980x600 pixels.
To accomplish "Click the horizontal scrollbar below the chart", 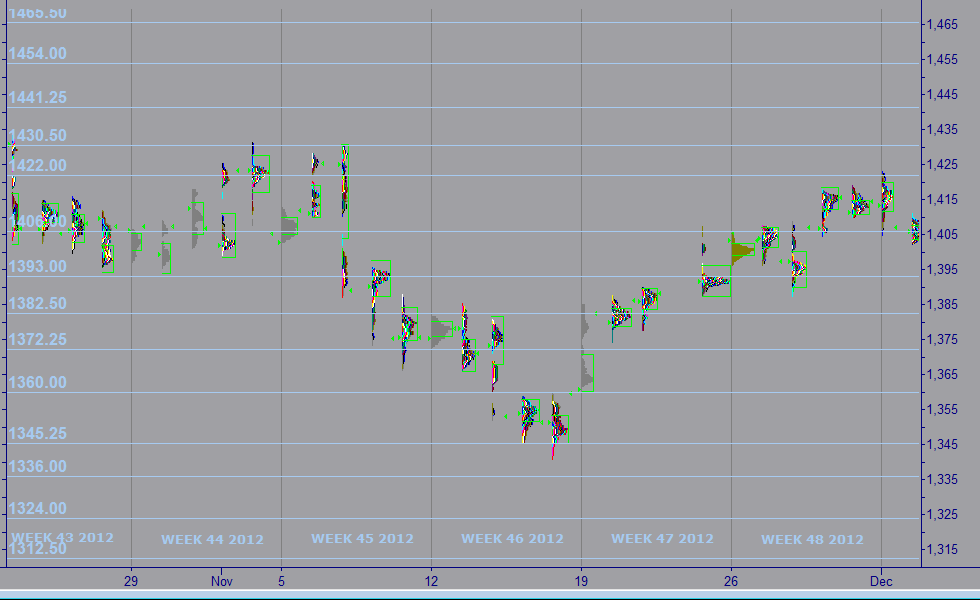I will 490,595.
